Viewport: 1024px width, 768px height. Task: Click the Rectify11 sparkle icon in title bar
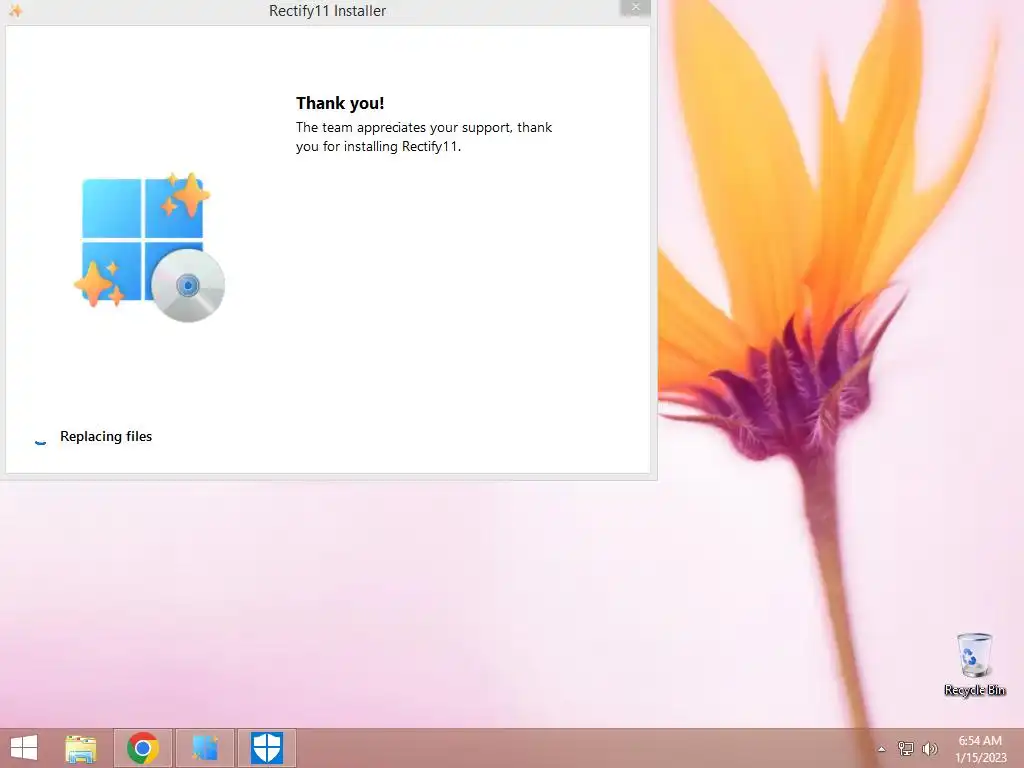pyautogui.click(x=15, y=10)
